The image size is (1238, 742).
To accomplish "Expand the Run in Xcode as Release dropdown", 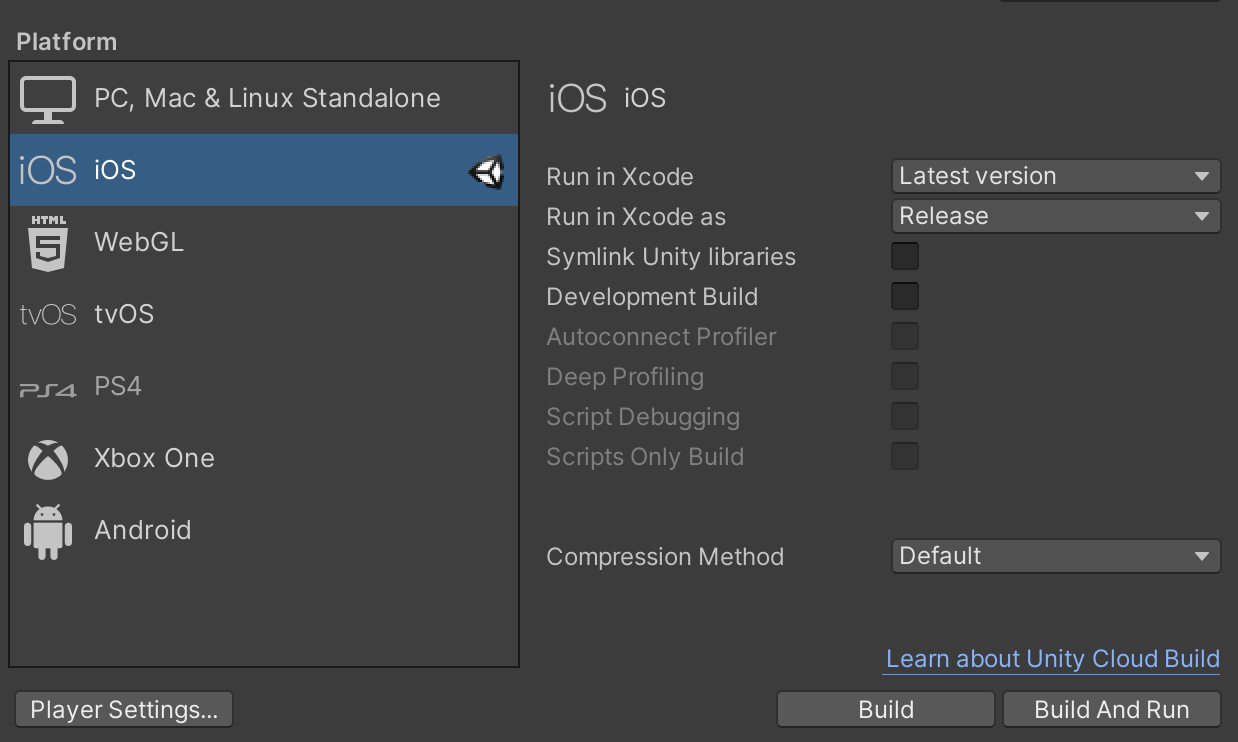I will [x=1056, y=216].
